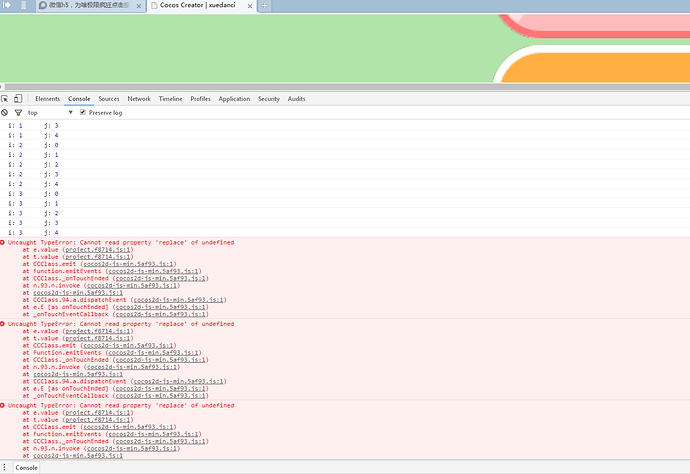Click log row i: 1 j: 3

pyautogui.click(x=345, y=125)
